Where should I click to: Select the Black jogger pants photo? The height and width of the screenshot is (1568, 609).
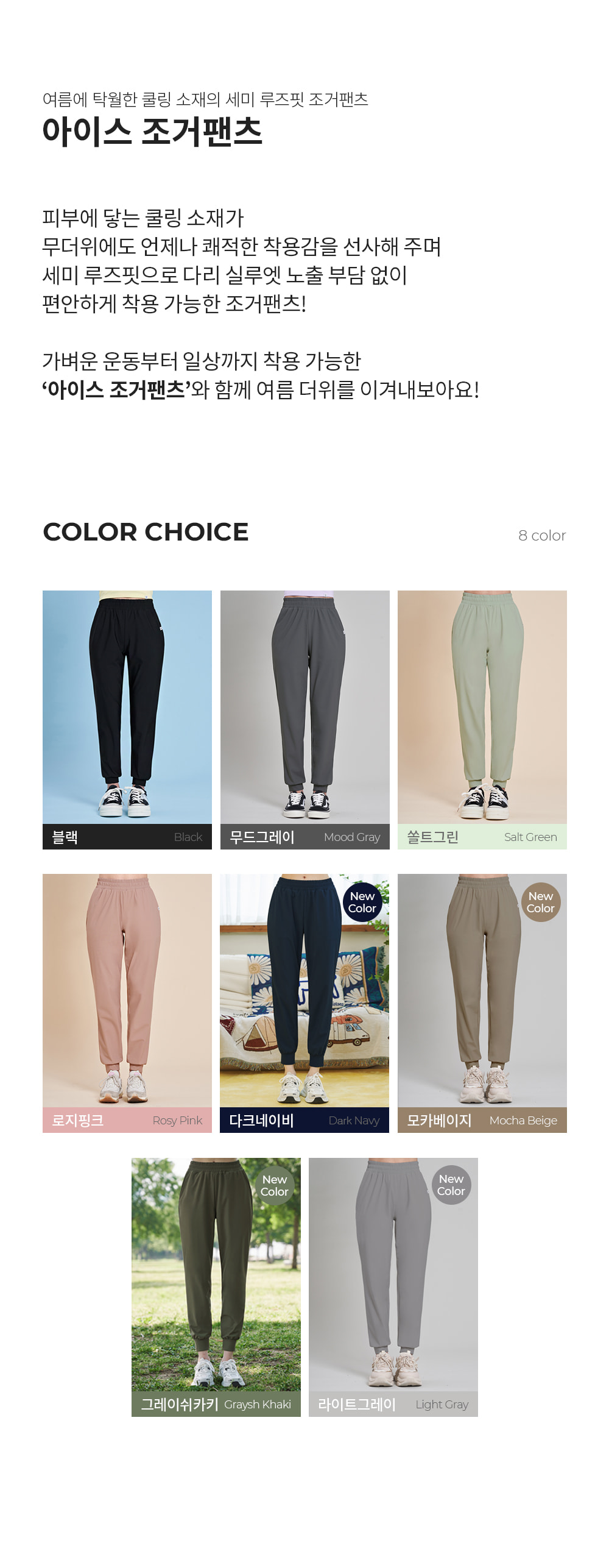point(127,707)
